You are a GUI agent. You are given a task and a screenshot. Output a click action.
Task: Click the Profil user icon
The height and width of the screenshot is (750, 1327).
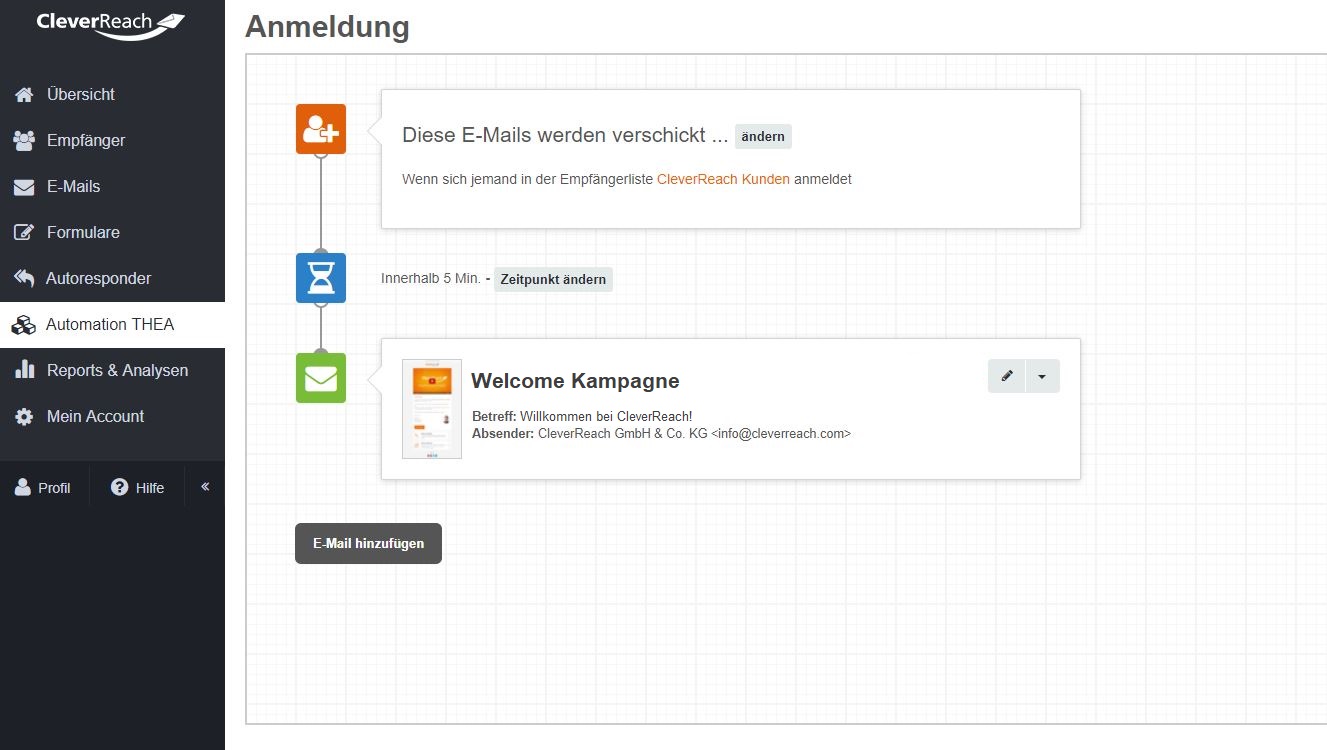pyautogui.click(x=22, y=487)
